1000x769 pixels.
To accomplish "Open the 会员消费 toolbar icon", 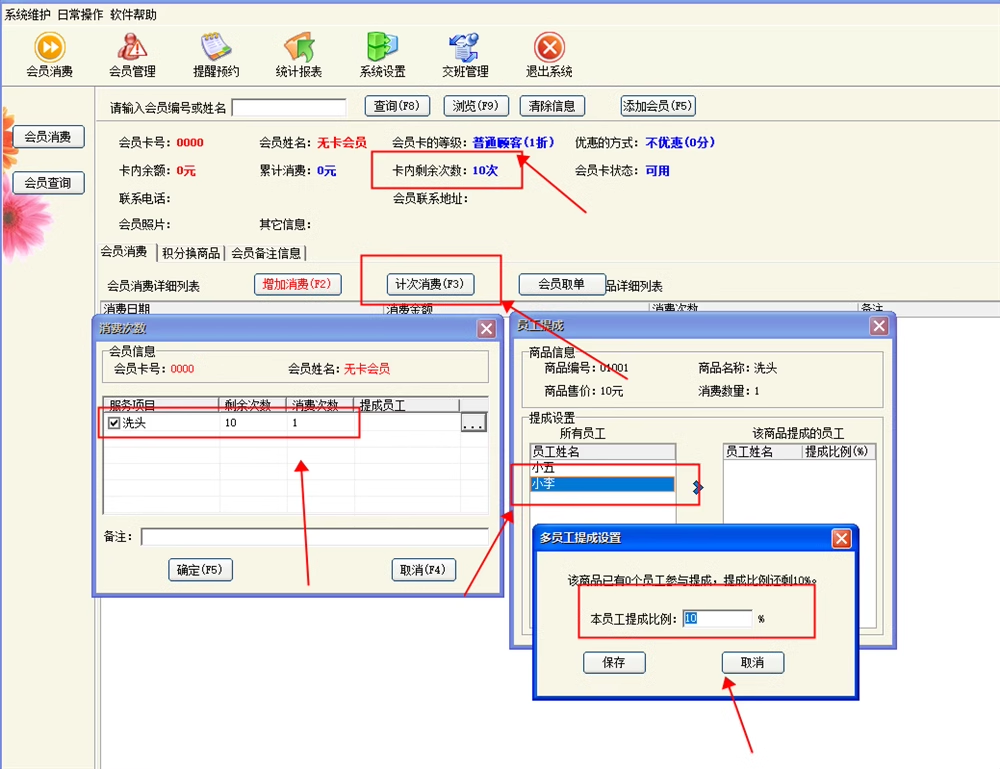I will (50, 55).
